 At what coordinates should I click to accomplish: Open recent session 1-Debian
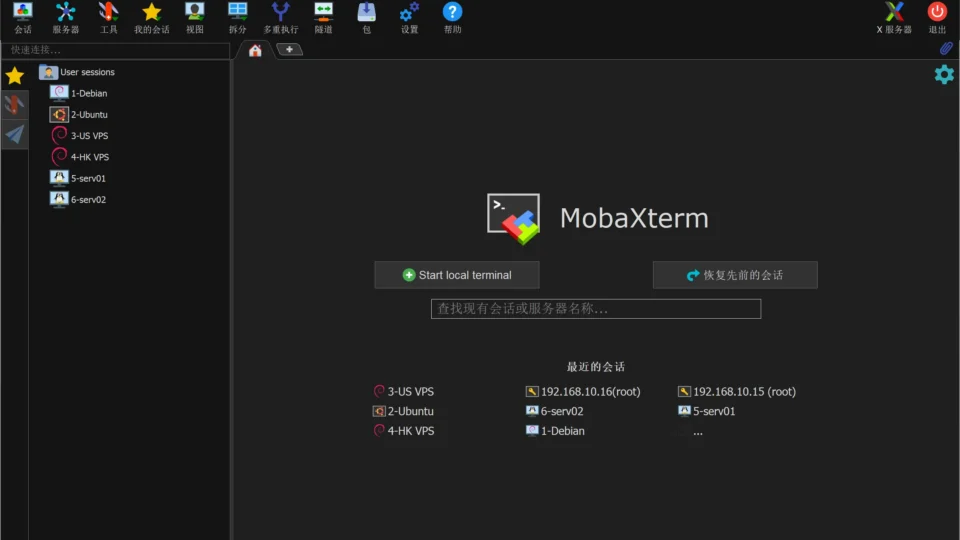[x=555, y=430]
